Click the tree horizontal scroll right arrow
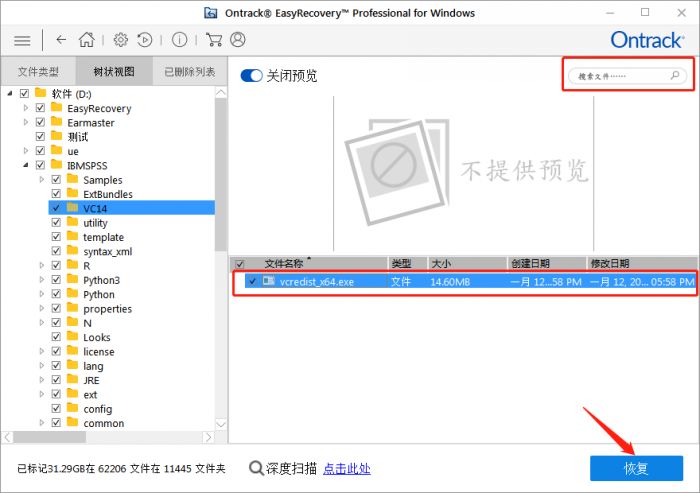 pyautogui.click(x=208, y=437)
